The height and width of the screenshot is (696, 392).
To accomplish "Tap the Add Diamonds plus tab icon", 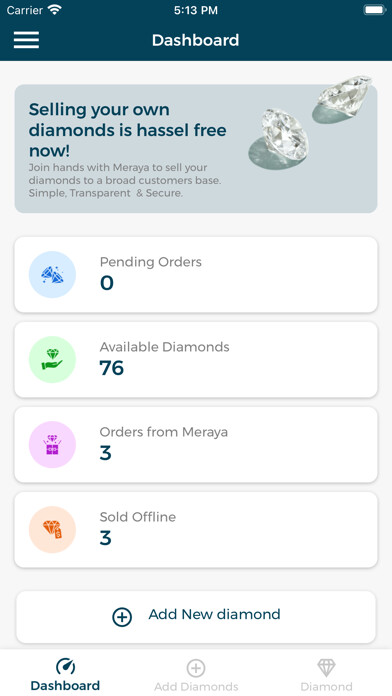I will pos(196,668).
